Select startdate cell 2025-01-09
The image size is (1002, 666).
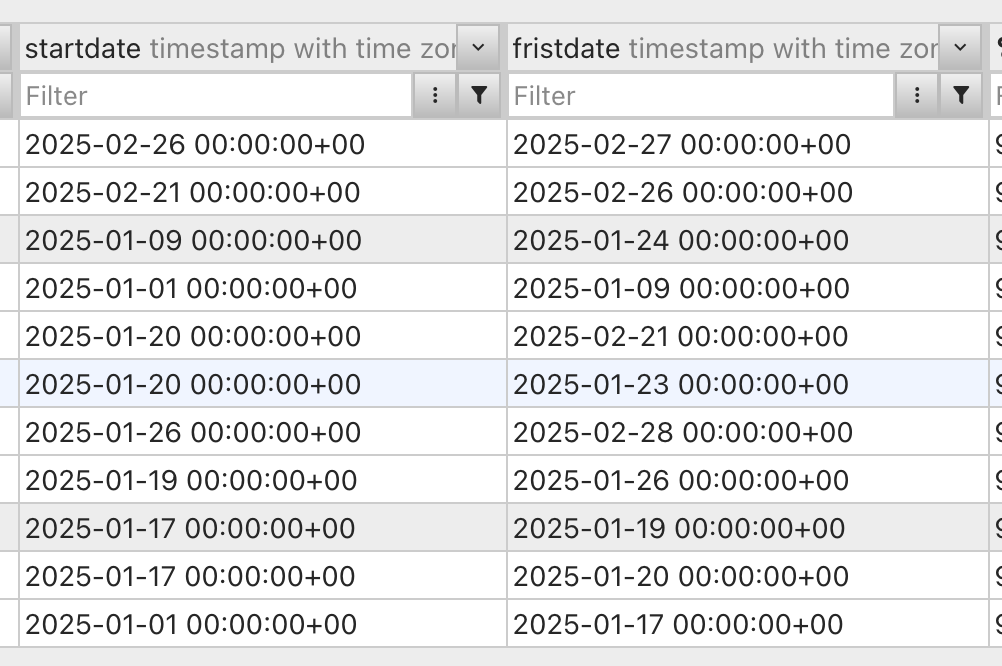point(263,240)
